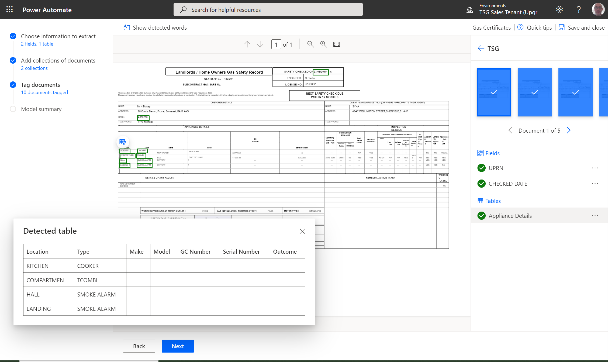608x362 pixels.
Task: Click the 2 fields, 1 table link
Action: point(37,44)
